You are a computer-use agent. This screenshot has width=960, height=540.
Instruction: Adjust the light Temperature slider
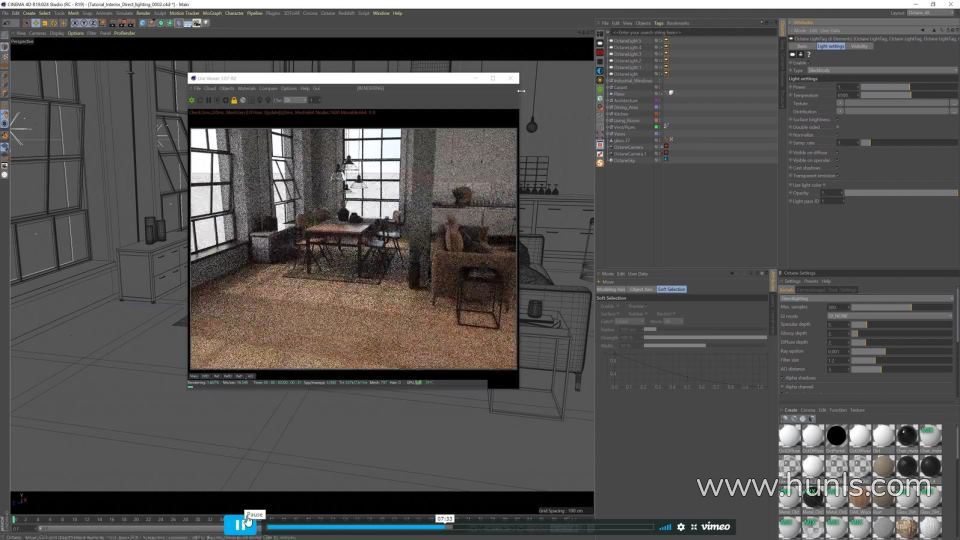pyautogui.click(x=909, y=95)
